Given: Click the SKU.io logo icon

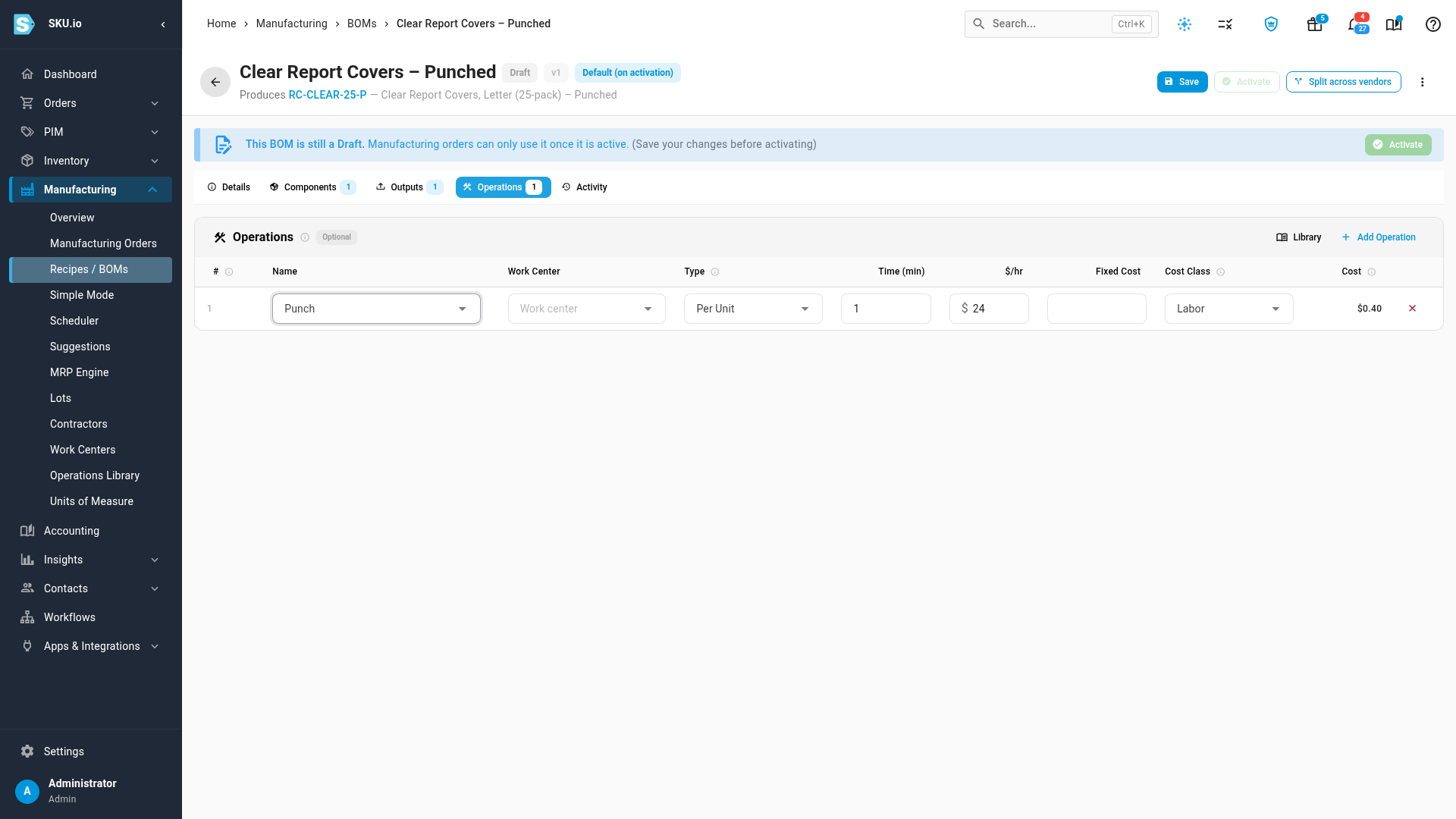Looking at the screenshot, I should (24, 24).
